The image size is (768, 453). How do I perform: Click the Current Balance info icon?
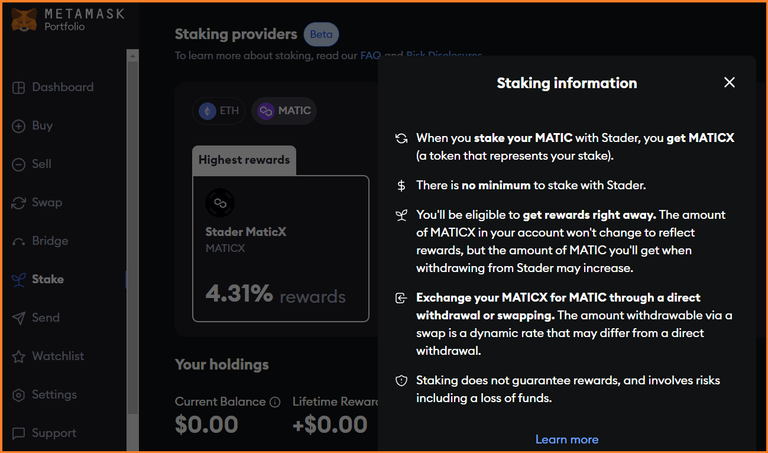(275, 402)
